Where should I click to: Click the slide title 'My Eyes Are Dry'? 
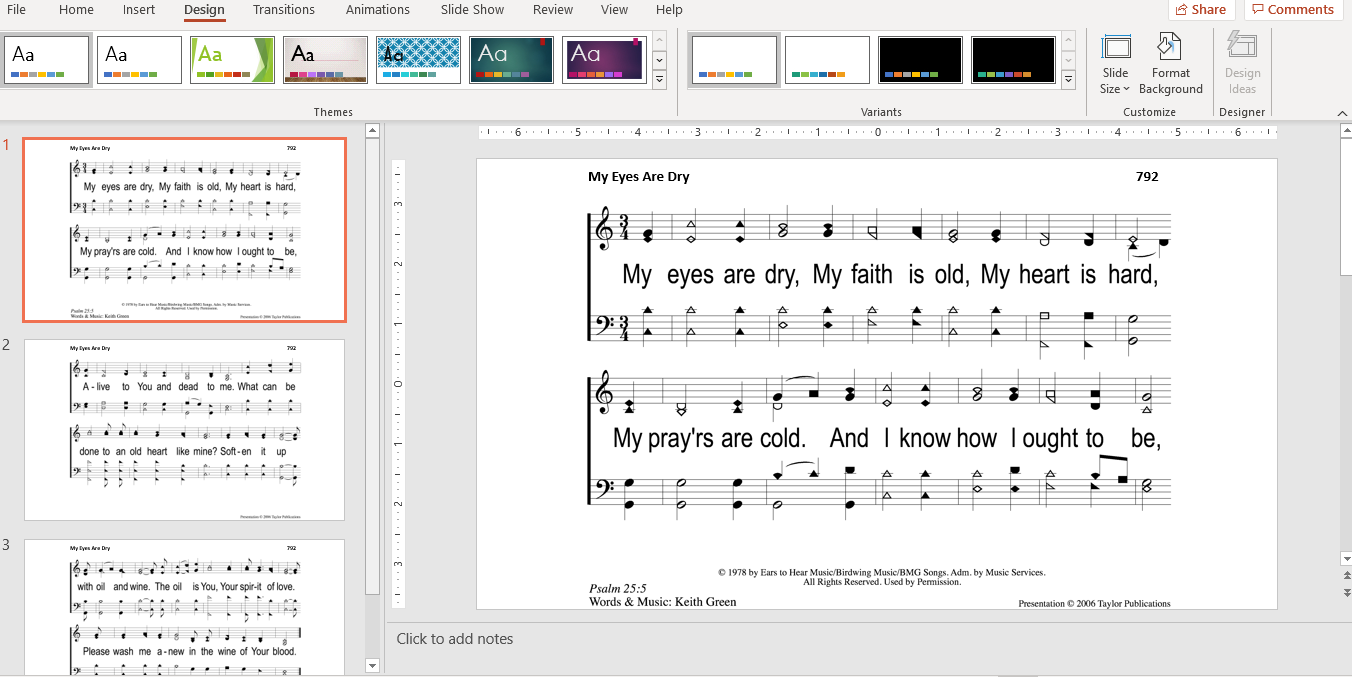tap(639, 177)
